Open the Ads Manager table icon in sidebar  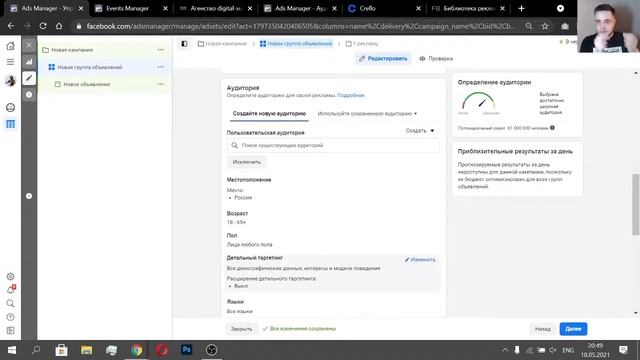coord(11,124)
